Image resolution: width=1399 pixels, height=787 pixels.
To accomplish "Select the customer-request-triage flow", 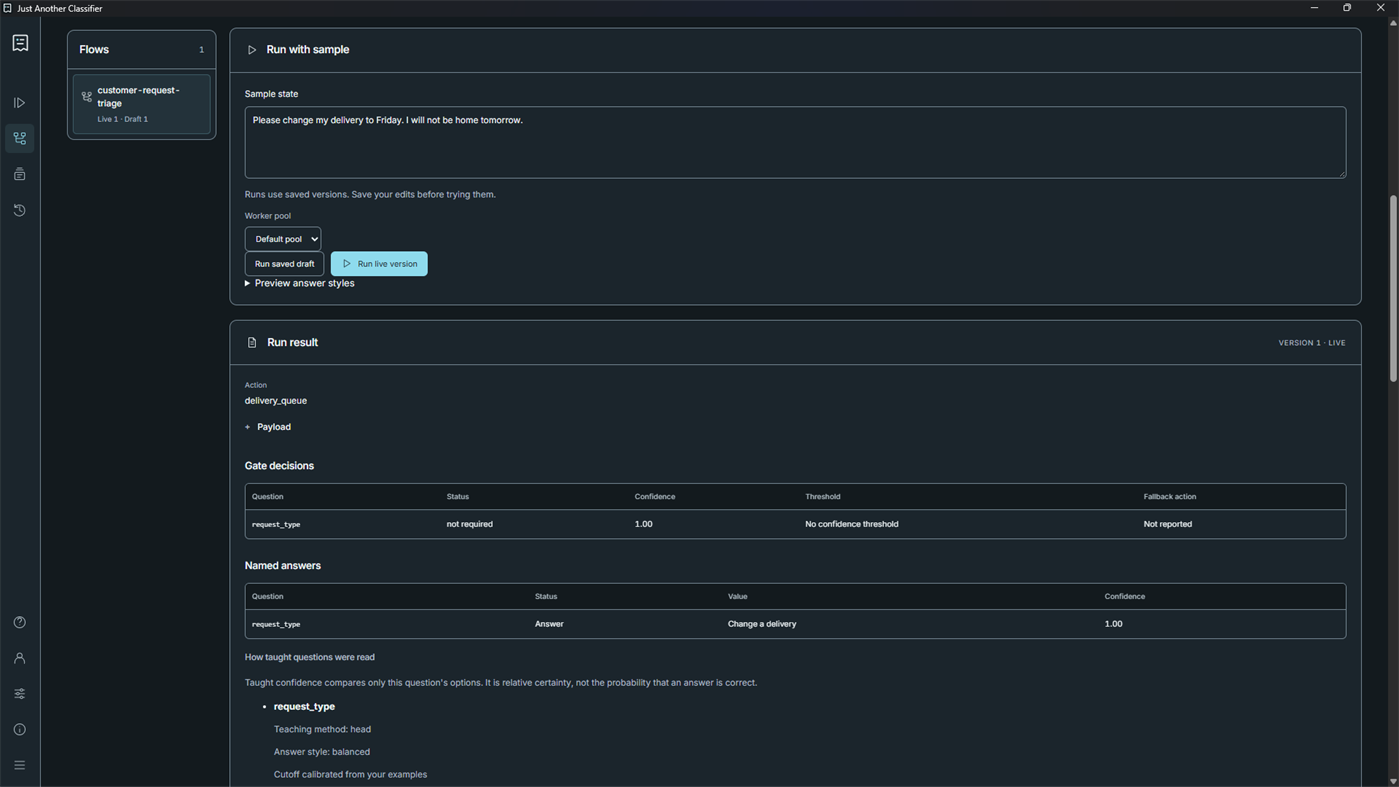I will coord(142,104).
